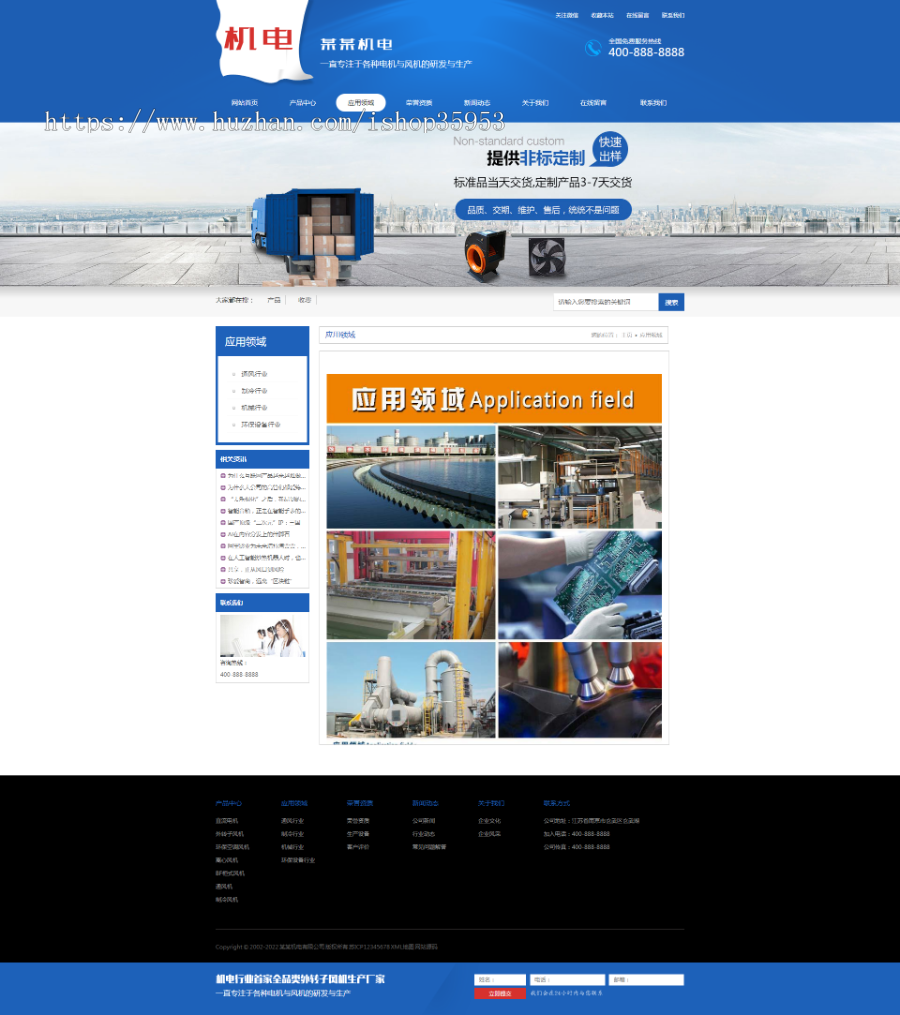
Task: Click the water treatment plant image
Action: 411,477
